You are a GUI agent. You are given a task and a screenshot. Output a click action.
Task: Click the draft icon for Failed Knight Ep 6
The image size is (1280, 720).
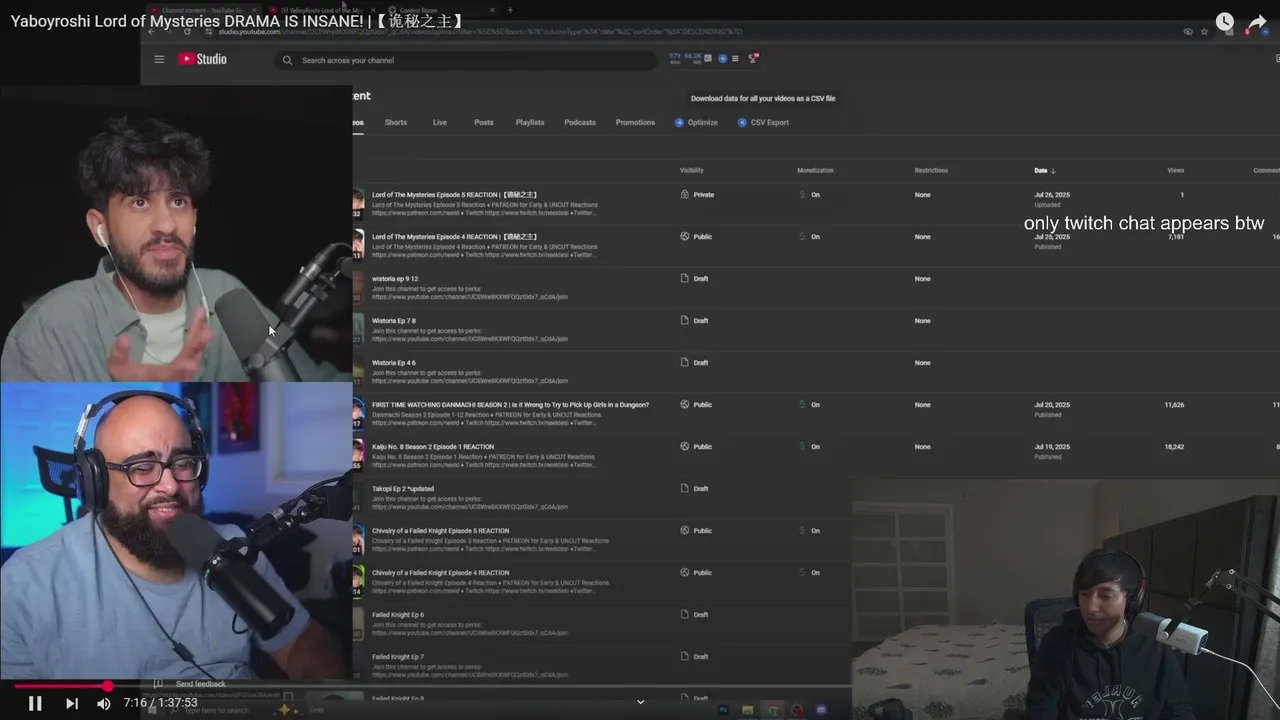tap(685, 615)
